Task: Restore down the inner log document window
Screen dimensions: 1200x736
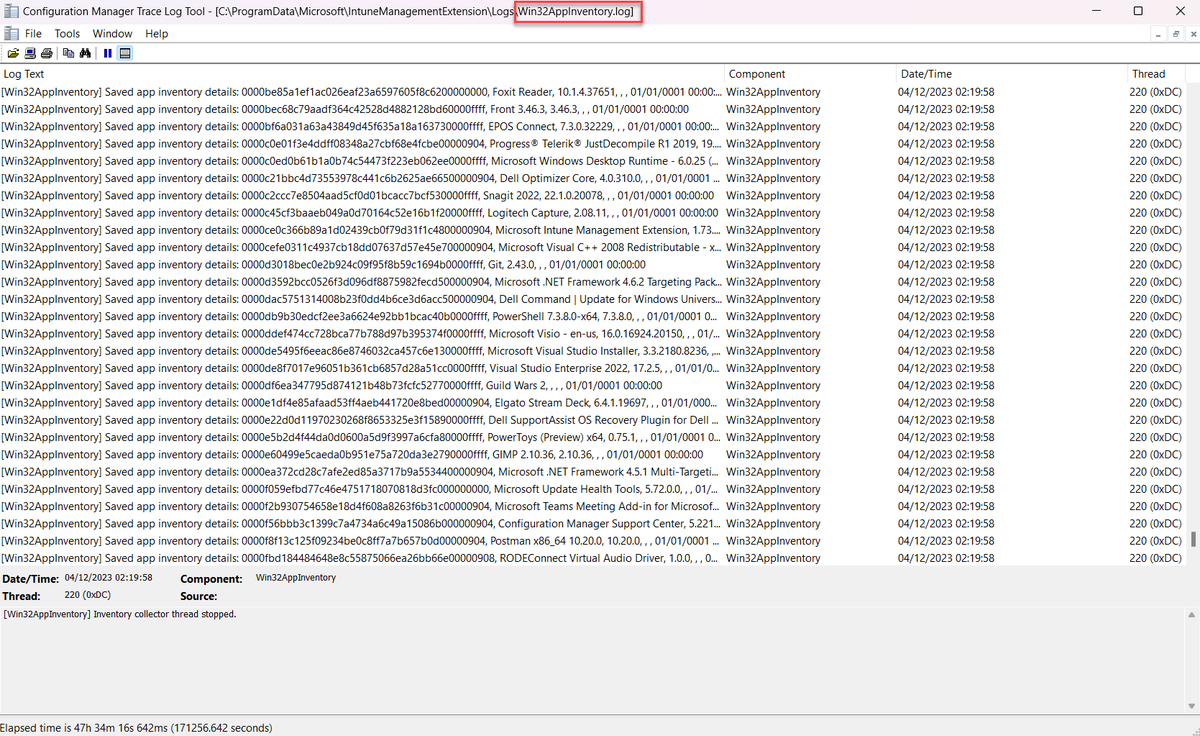Action: 1175,33
